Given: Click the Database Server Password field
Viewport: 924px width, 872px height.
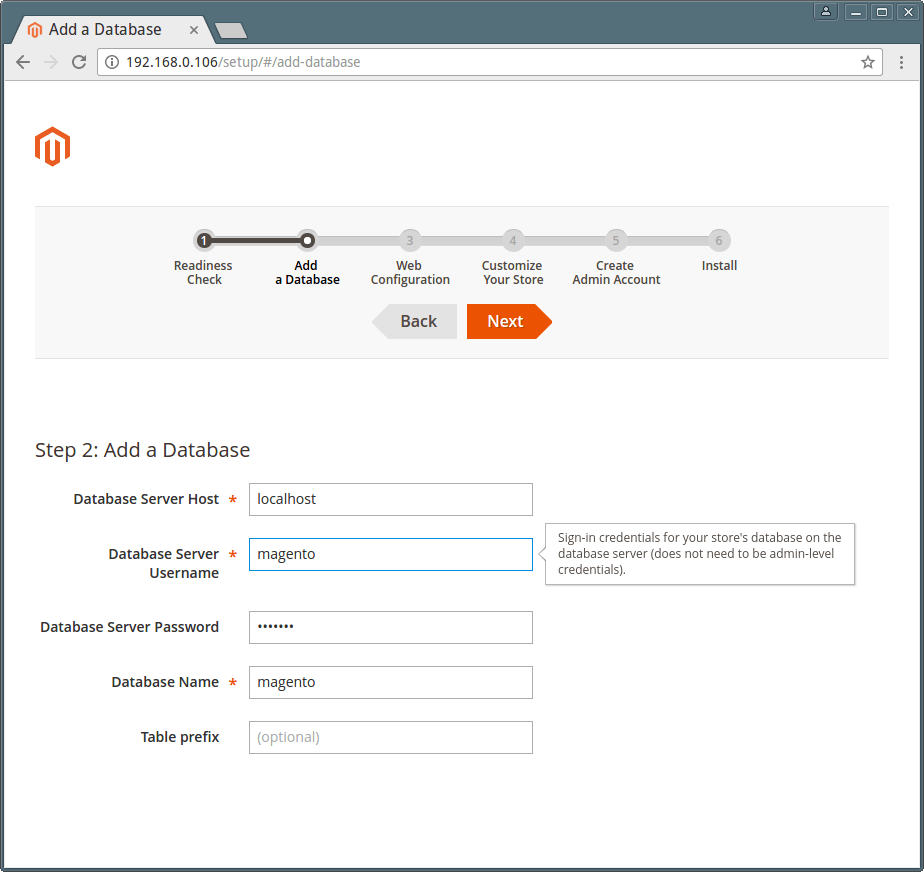Looking at the screenshot, I should pos(391,627).
